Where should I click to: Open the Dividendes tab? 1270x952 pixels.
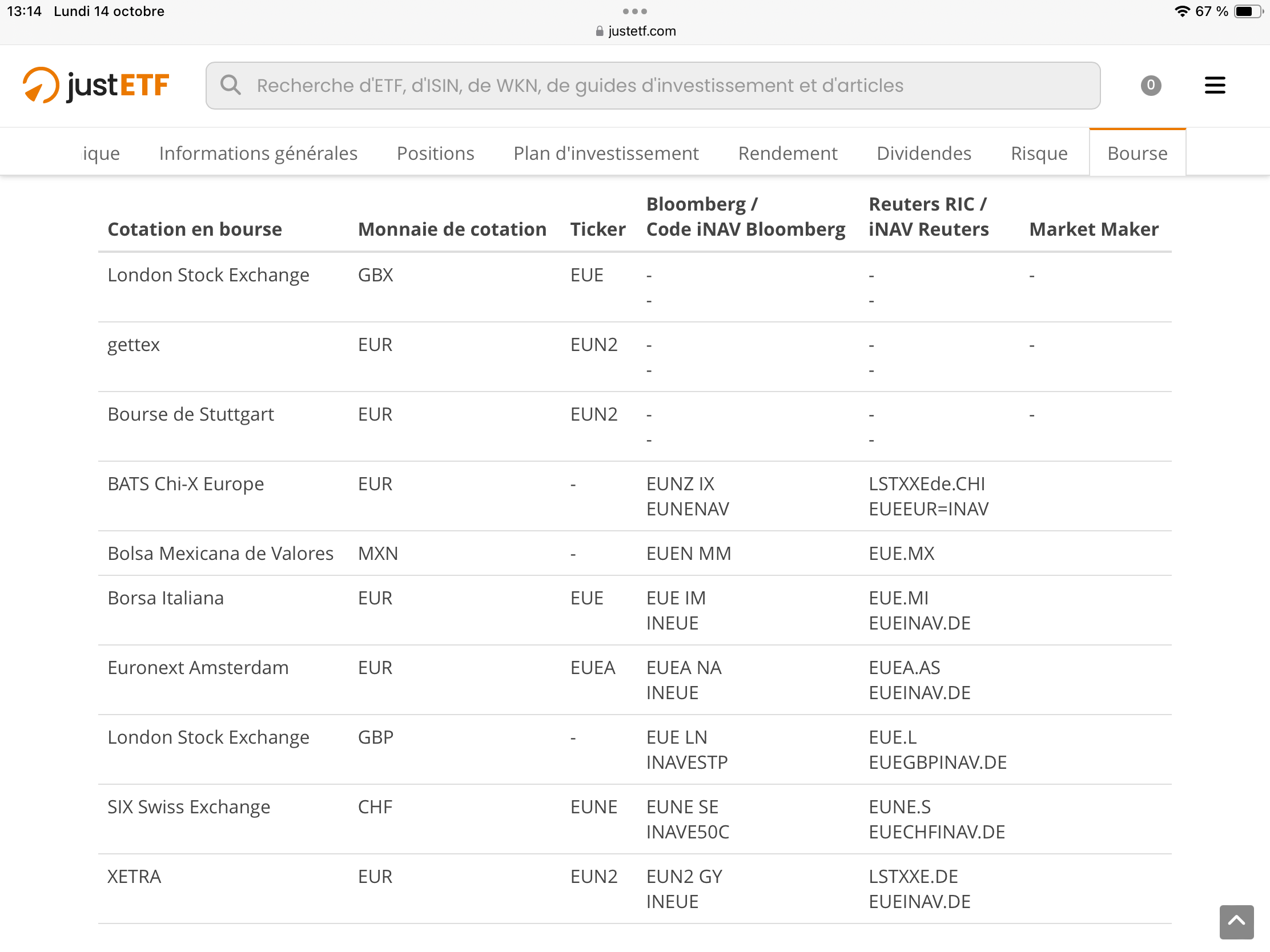click(x=923, y=153)
